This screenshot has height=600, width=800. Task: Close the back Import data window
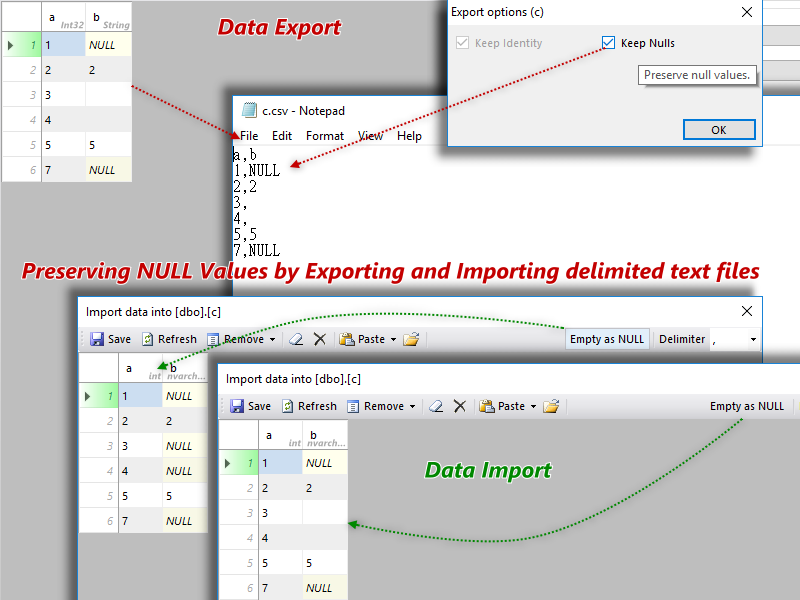tap(746, 311)
